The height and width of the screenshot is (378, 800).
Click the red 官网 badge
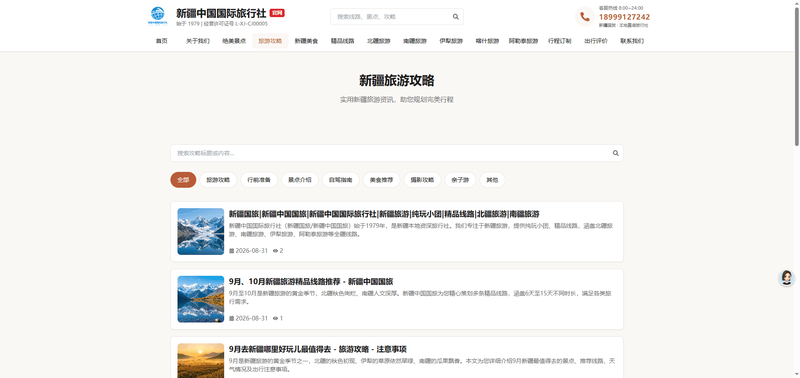(277, 13)
